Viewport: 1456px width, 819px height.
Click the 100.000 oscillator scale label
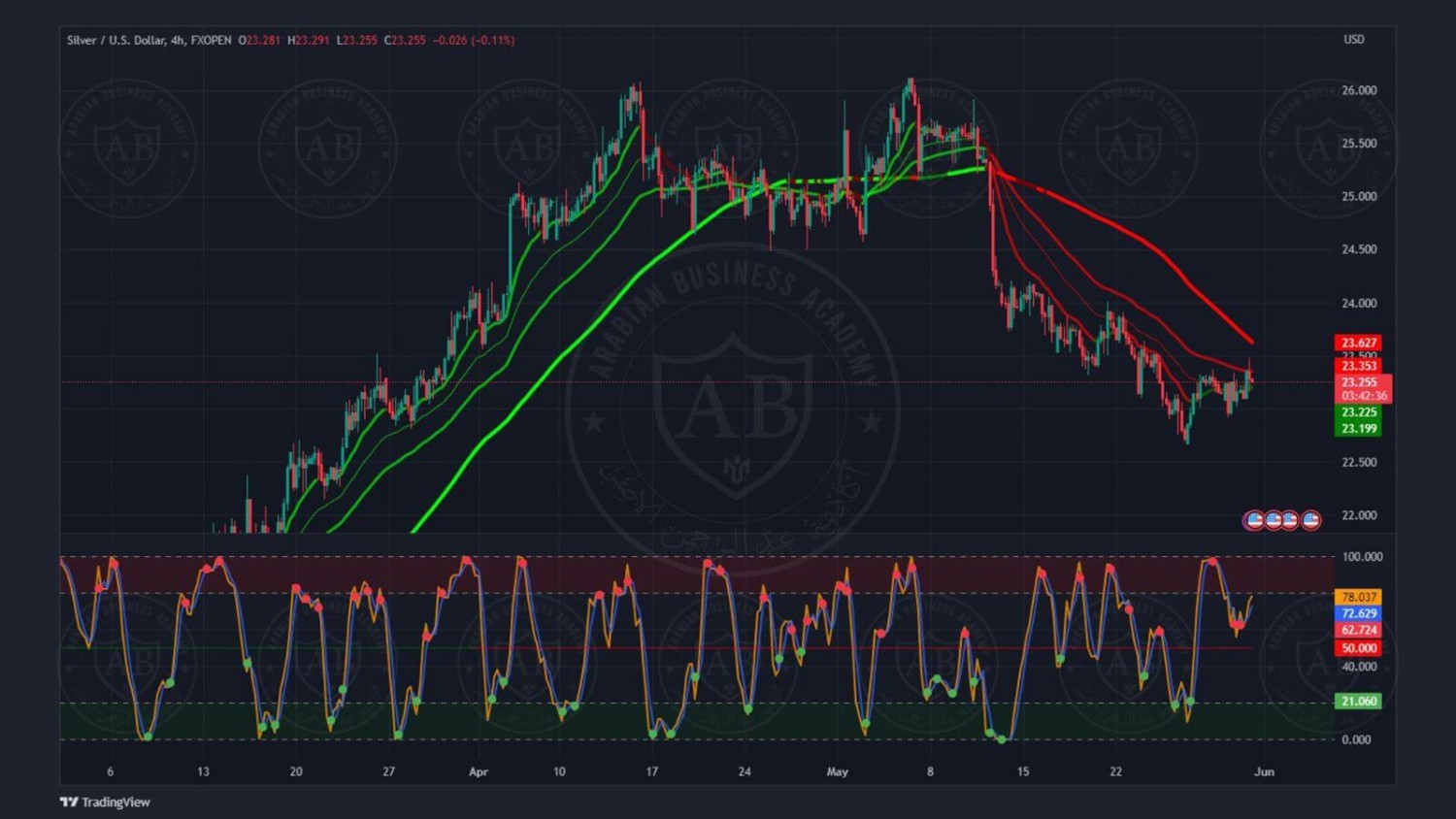coord(1362,557)
